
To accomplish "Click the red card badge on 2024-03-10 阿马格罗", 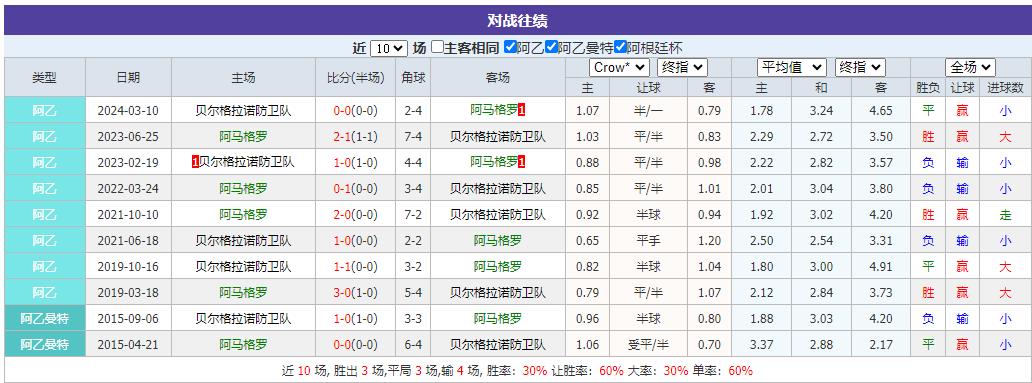I will 521,111.
